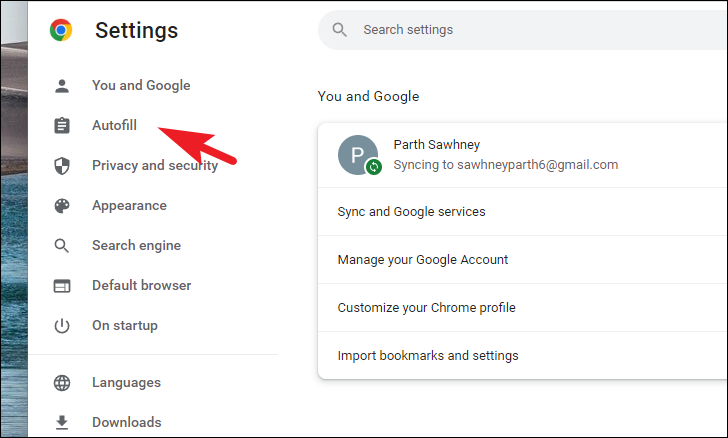Click the You and Google section heading
The image size is (728, 438).
tap(368, 97)
